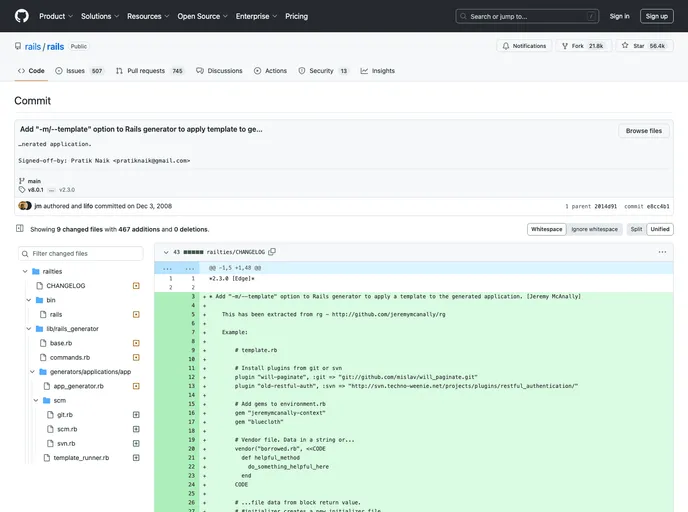Click the author avatars next to jm
688x512 pixels.
click(x=25, y=206)
